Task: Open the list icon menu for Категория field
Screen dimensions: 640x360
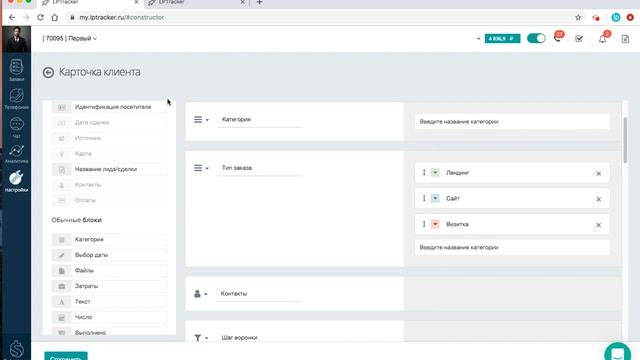Action: tap(201, 120)
